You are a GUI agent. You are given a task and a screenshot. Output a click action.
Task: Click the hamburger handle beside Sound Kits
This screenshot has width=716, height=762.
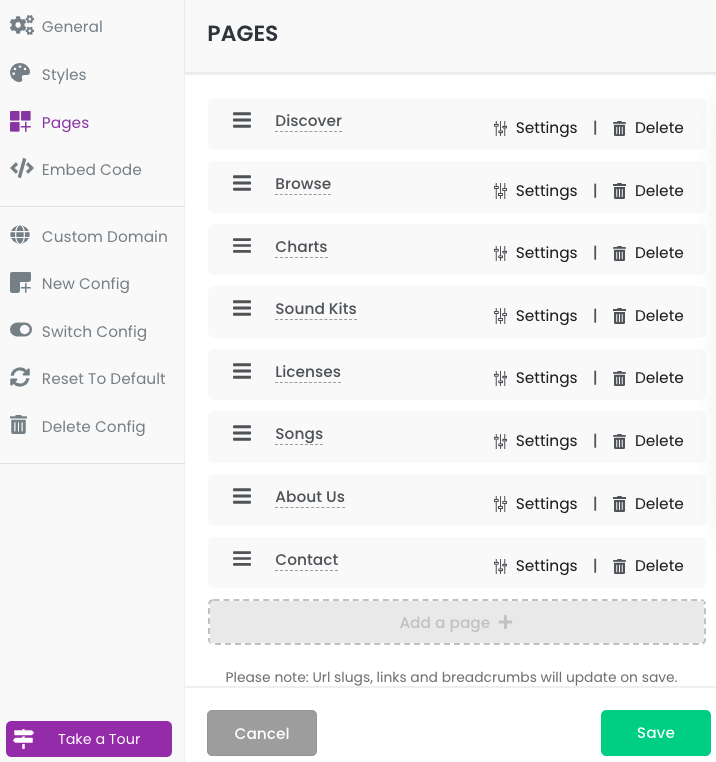point(242,308)
